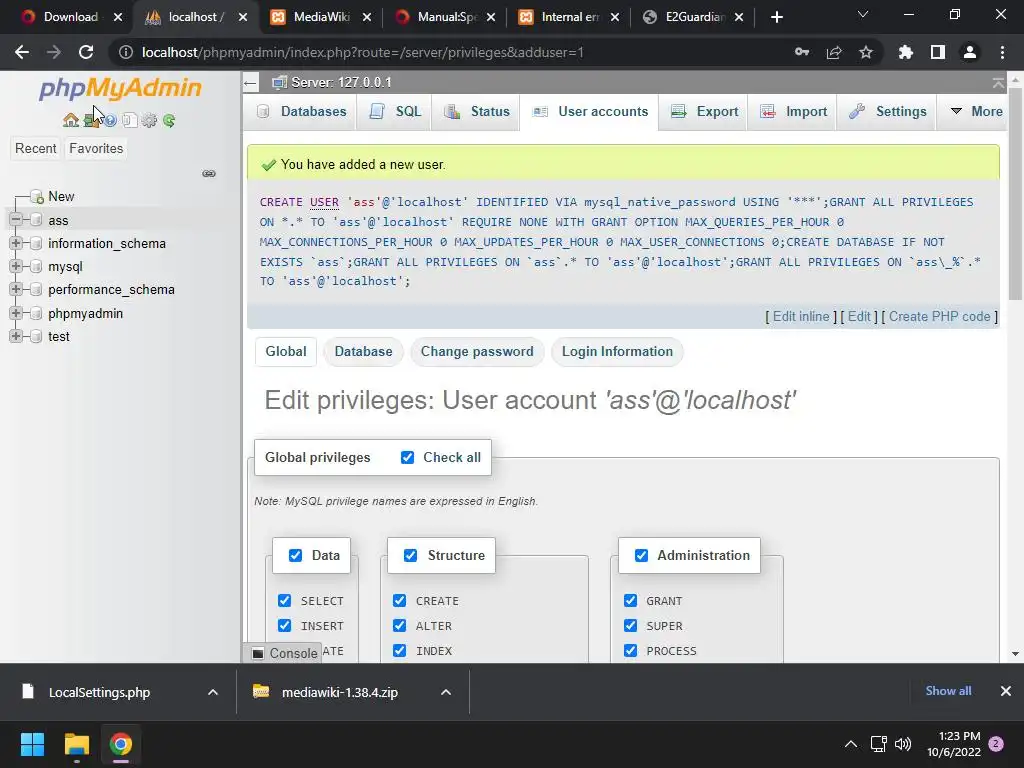Click the Server 127.0.0.1 breadcrumb icon
Image resolution: width=1024 pixels, height=768 pixels.
(280, 82)
